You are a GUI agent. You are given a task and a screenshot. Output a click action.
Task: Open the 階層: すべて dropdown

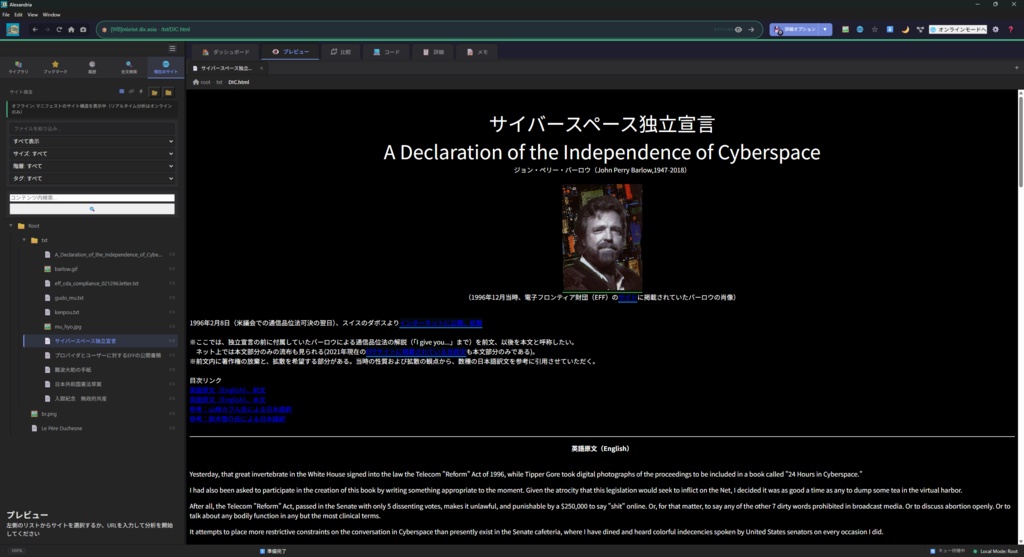(92, 166)
